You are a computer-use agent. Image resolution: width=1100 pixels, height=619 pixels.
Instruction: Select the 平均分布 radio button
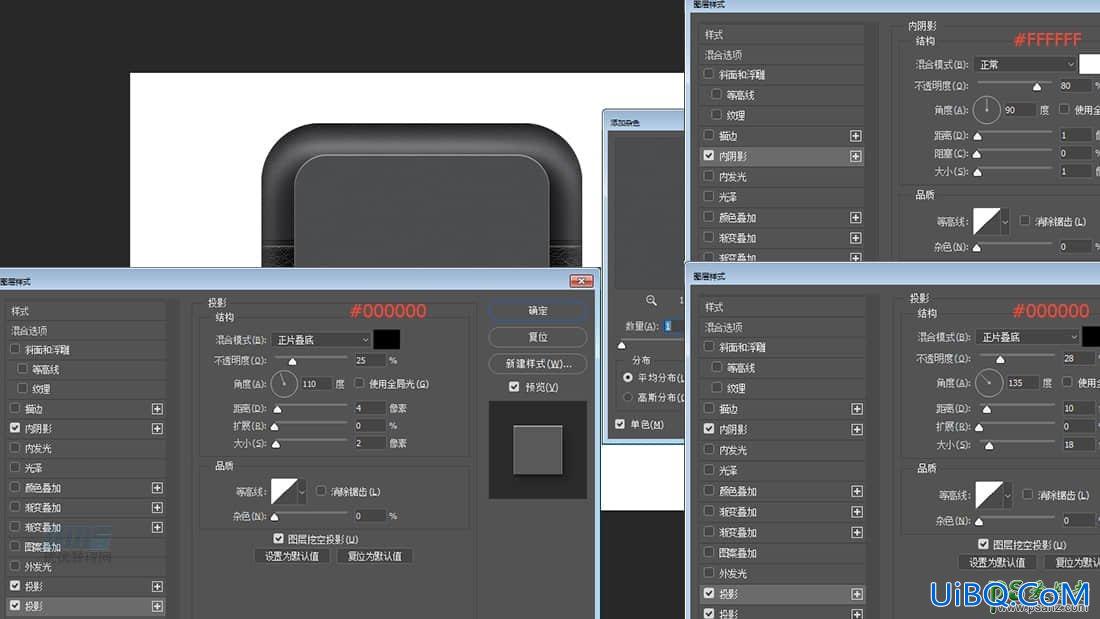click(628, 378)
